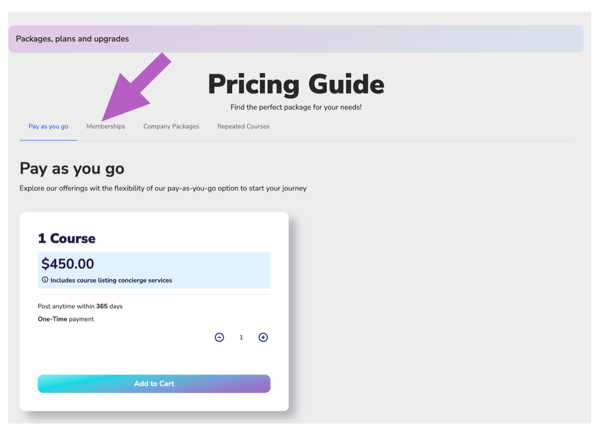Viewport: 605px width, 436px height.
Task: Switch to Company Packages tab
Action: click(x=171, y=127)
